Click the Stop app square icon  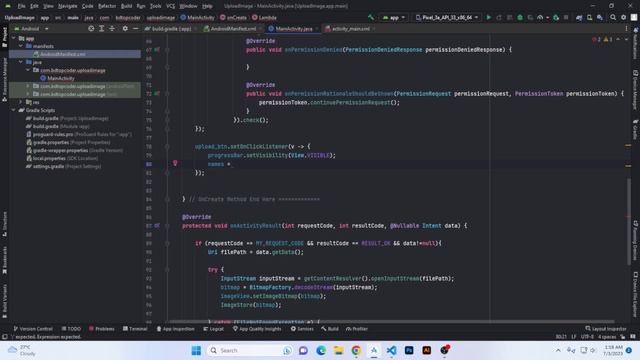[x=566, y=18]
